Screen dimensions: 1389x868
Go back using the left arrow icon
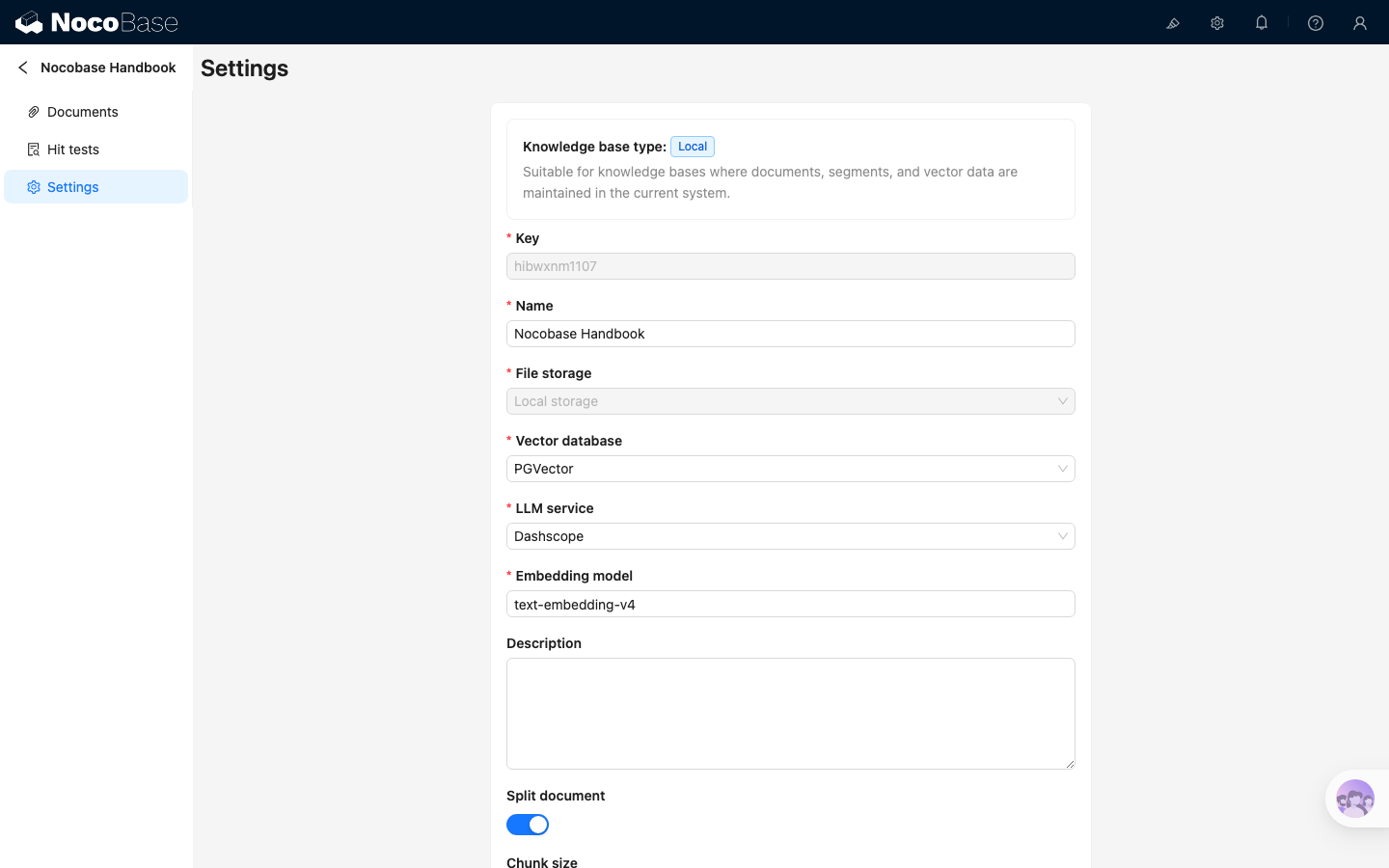pos(23,68)
